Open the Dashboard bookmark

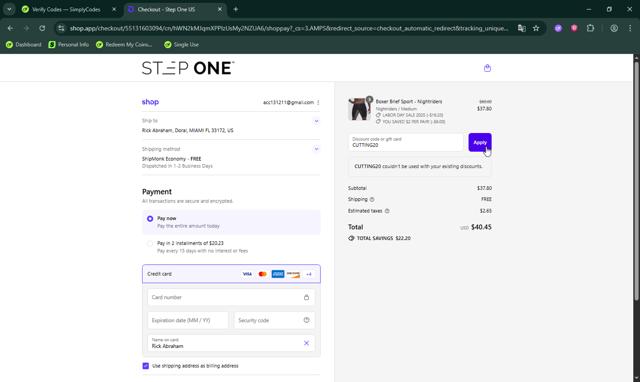pos(23,44)
